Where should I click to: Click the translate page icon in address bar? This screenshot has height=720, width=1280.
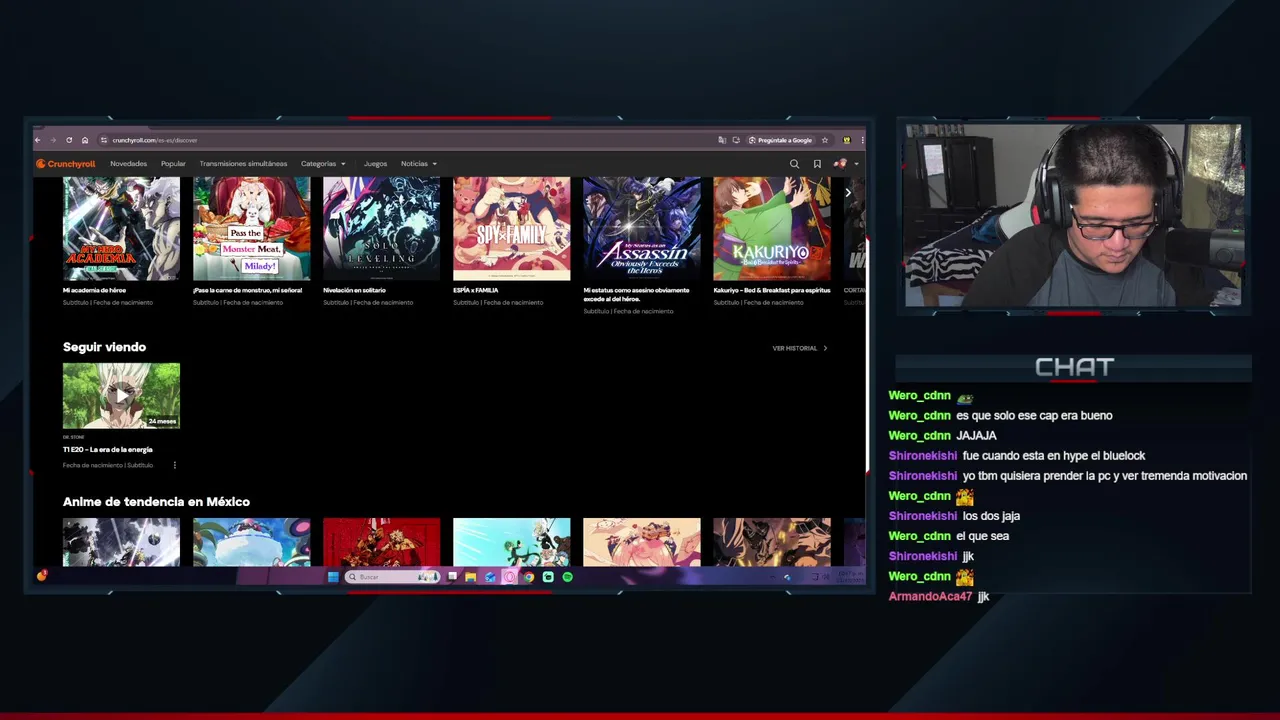[722, 140]
